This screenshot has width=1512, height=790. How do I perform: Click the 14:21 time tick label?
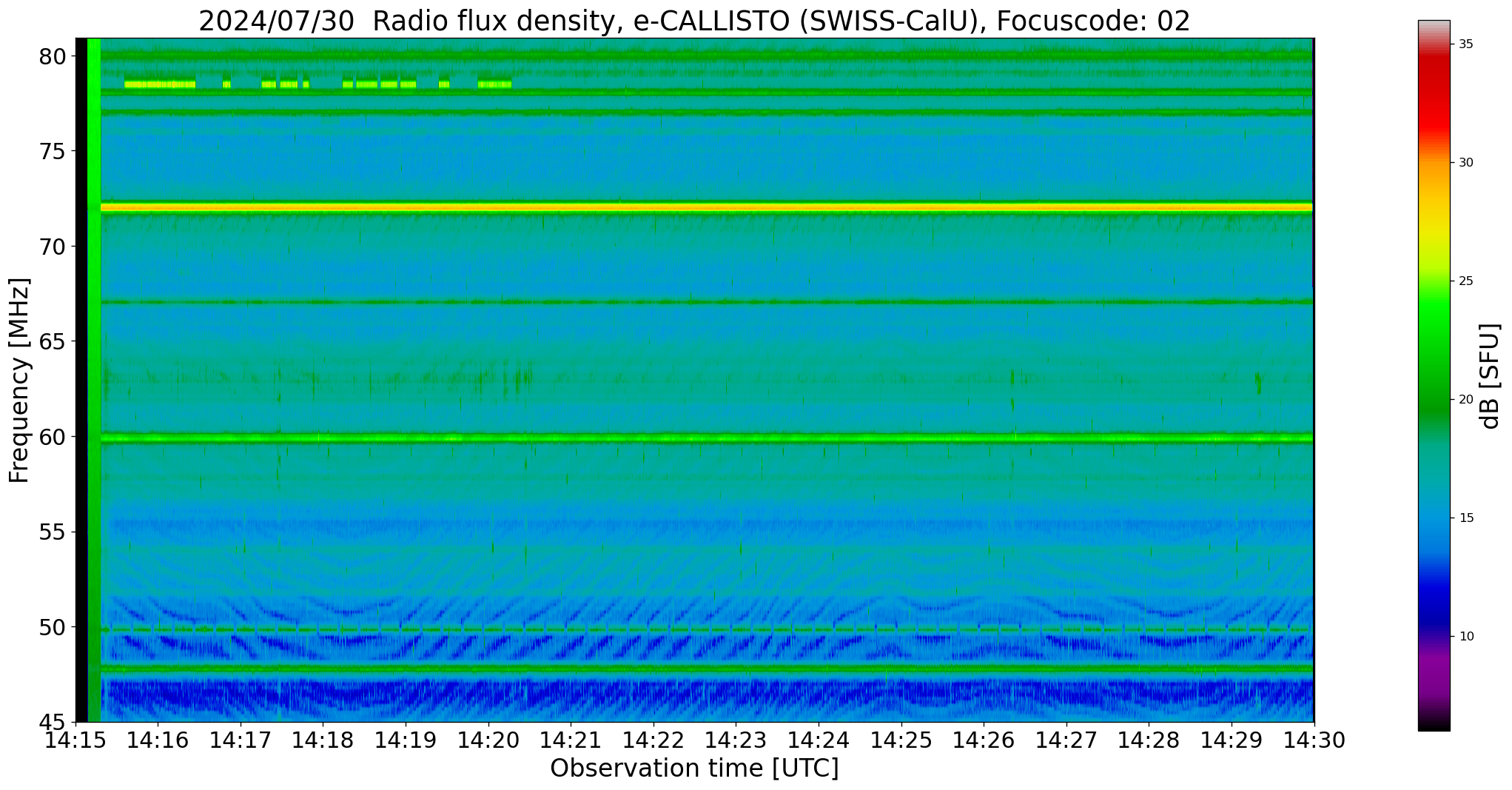(x=571, y=740)
